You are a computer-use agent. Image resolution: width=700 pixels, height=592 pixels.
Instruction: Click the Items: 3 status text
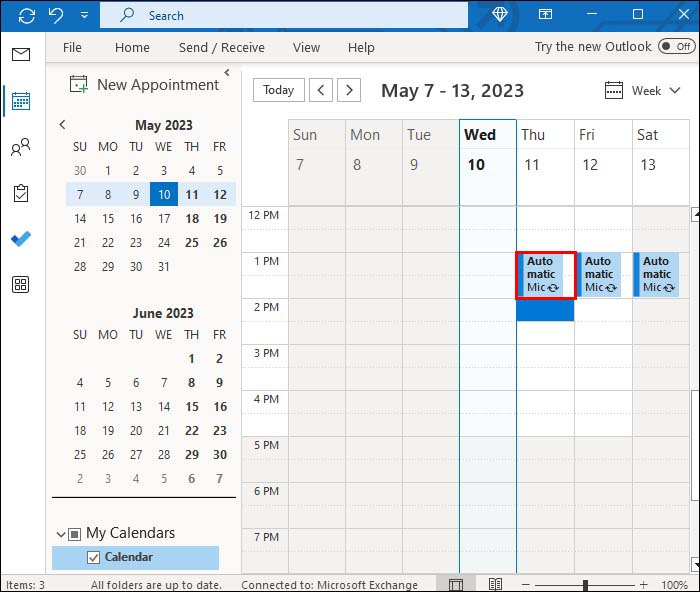click(25, 585)
